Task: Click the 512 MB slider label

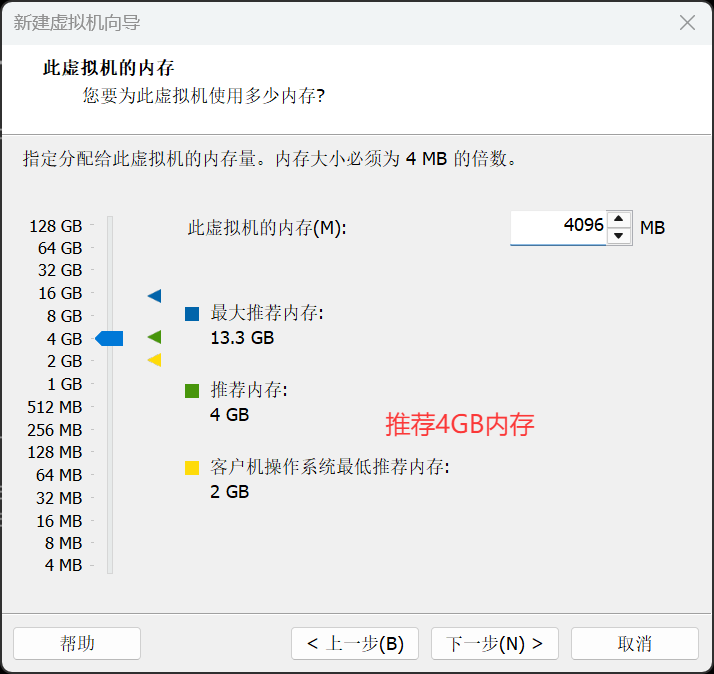Action: pyautogui.click(x=55, y=407)
